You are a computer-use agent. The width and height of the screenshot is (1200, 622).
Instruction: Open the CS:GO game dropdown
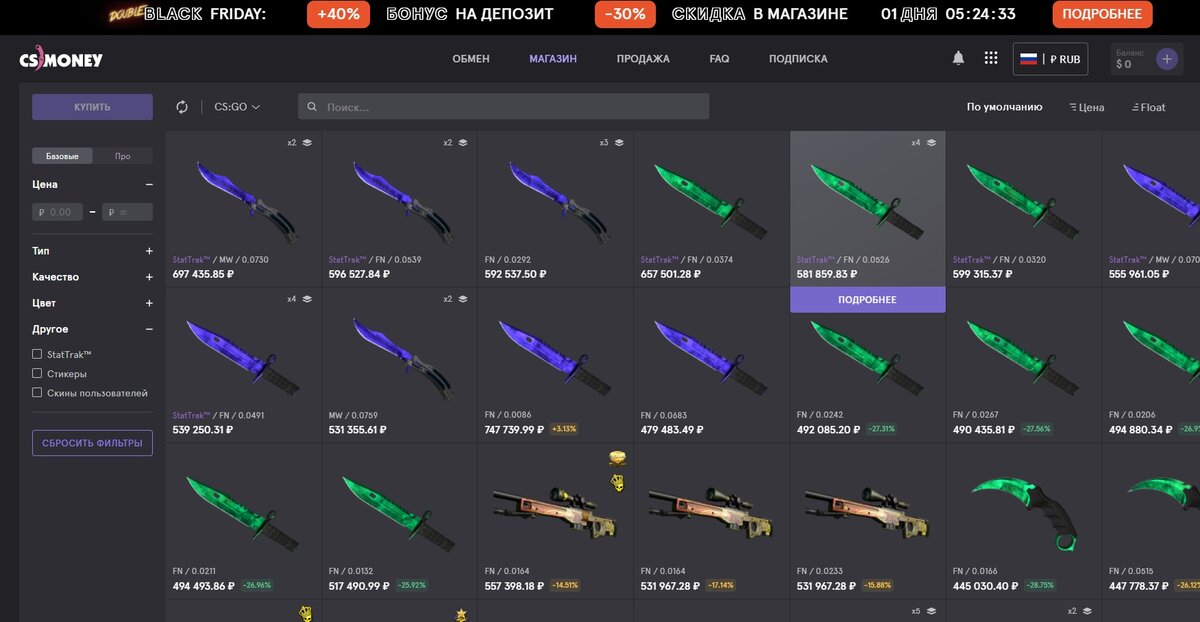tap(237, 107)
